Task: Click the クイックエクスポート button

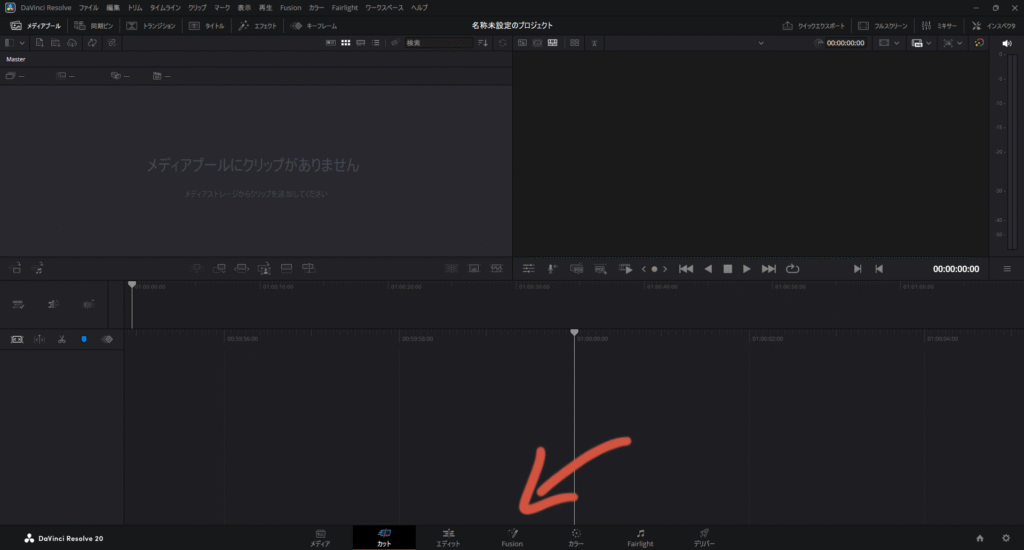Action: click(814, 25)
